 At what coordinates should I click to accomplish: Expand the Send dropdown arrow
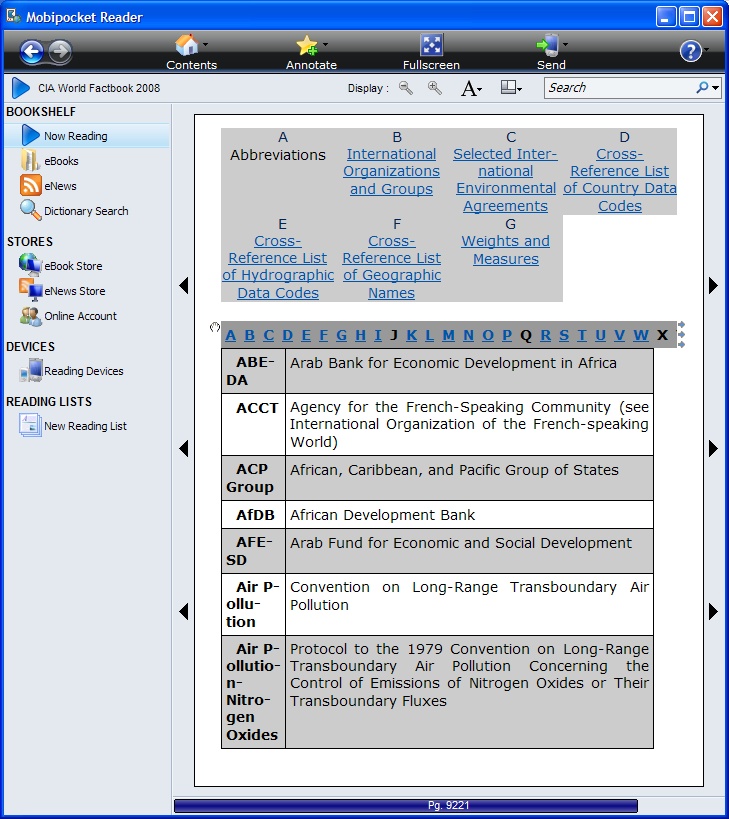pos(565,45)
